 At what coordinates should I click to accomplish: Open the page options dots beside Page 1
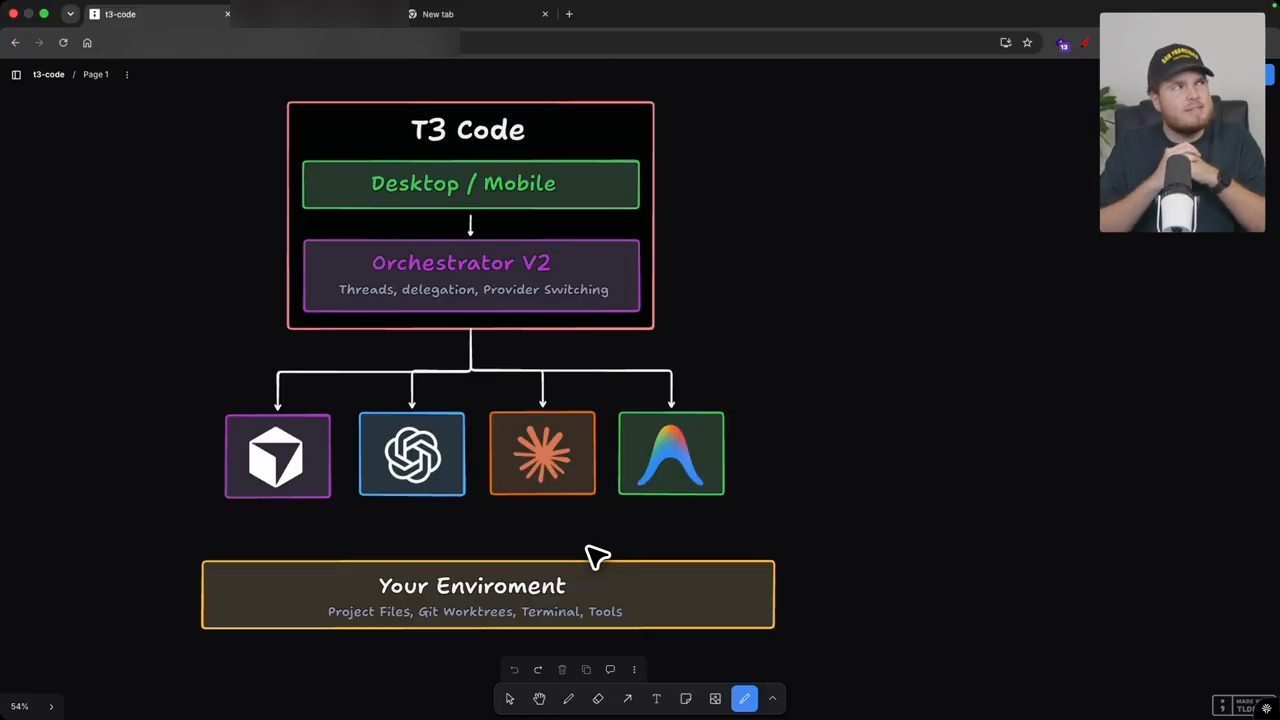click(126, 75)
